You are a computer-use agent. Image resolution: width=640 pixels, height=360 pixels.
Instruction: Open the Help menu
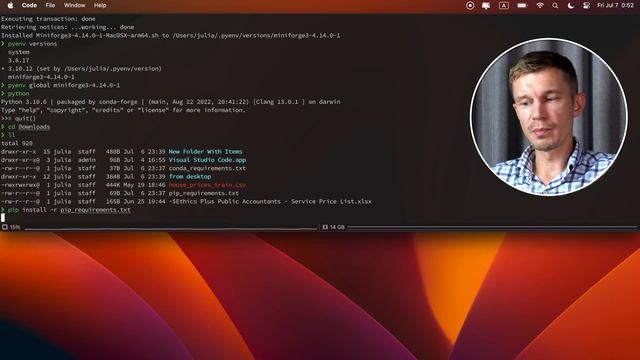[100, 5]
